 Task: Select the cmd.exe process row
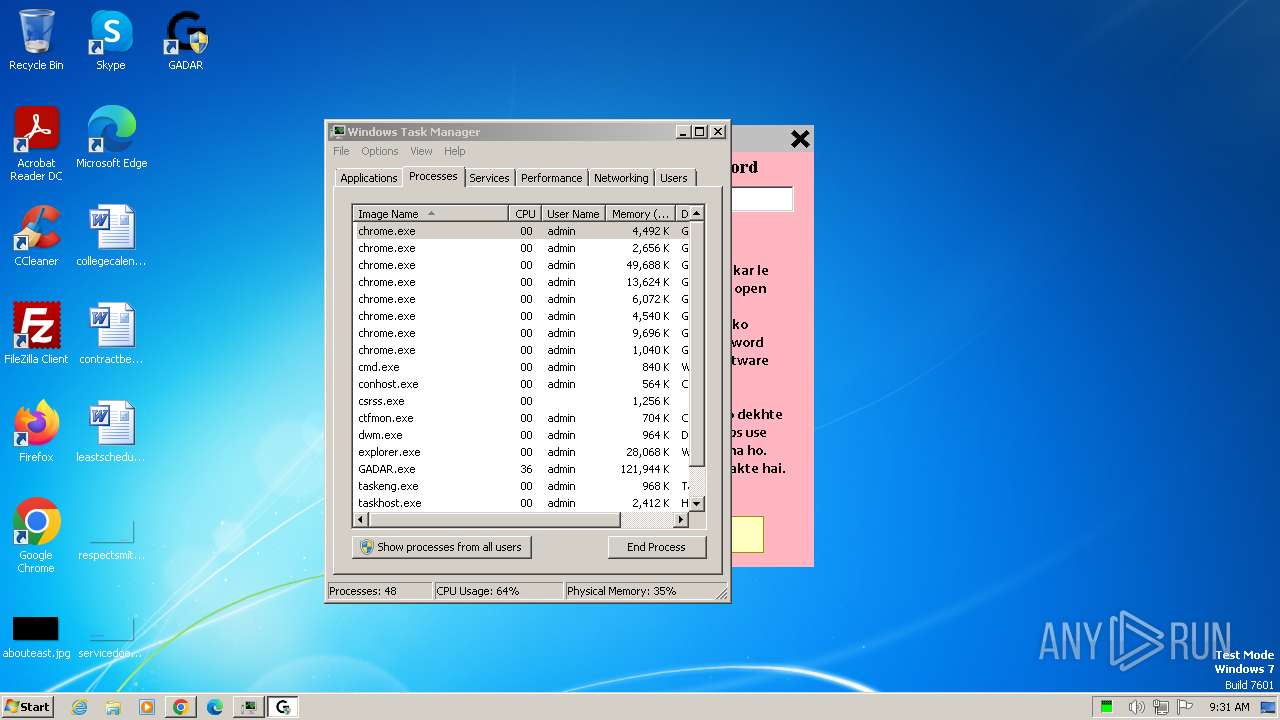(521, 367)
